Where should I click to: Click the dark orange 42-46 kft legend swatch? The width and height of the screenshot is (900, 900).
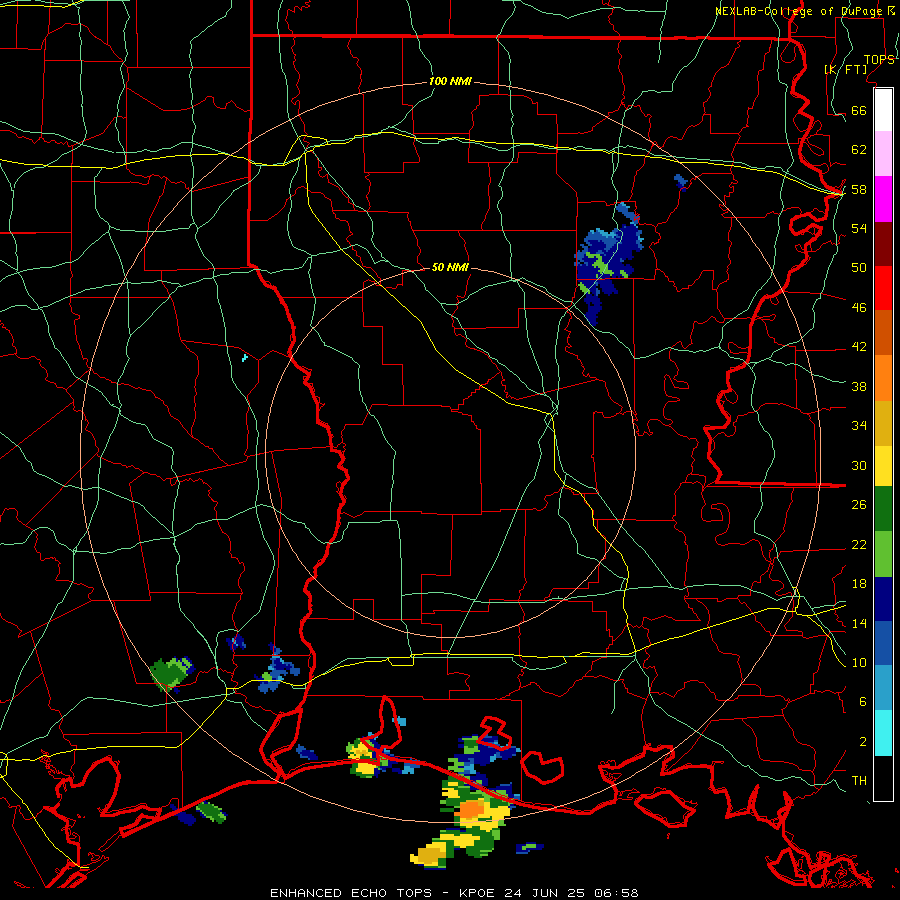click(x=883, y=332)
